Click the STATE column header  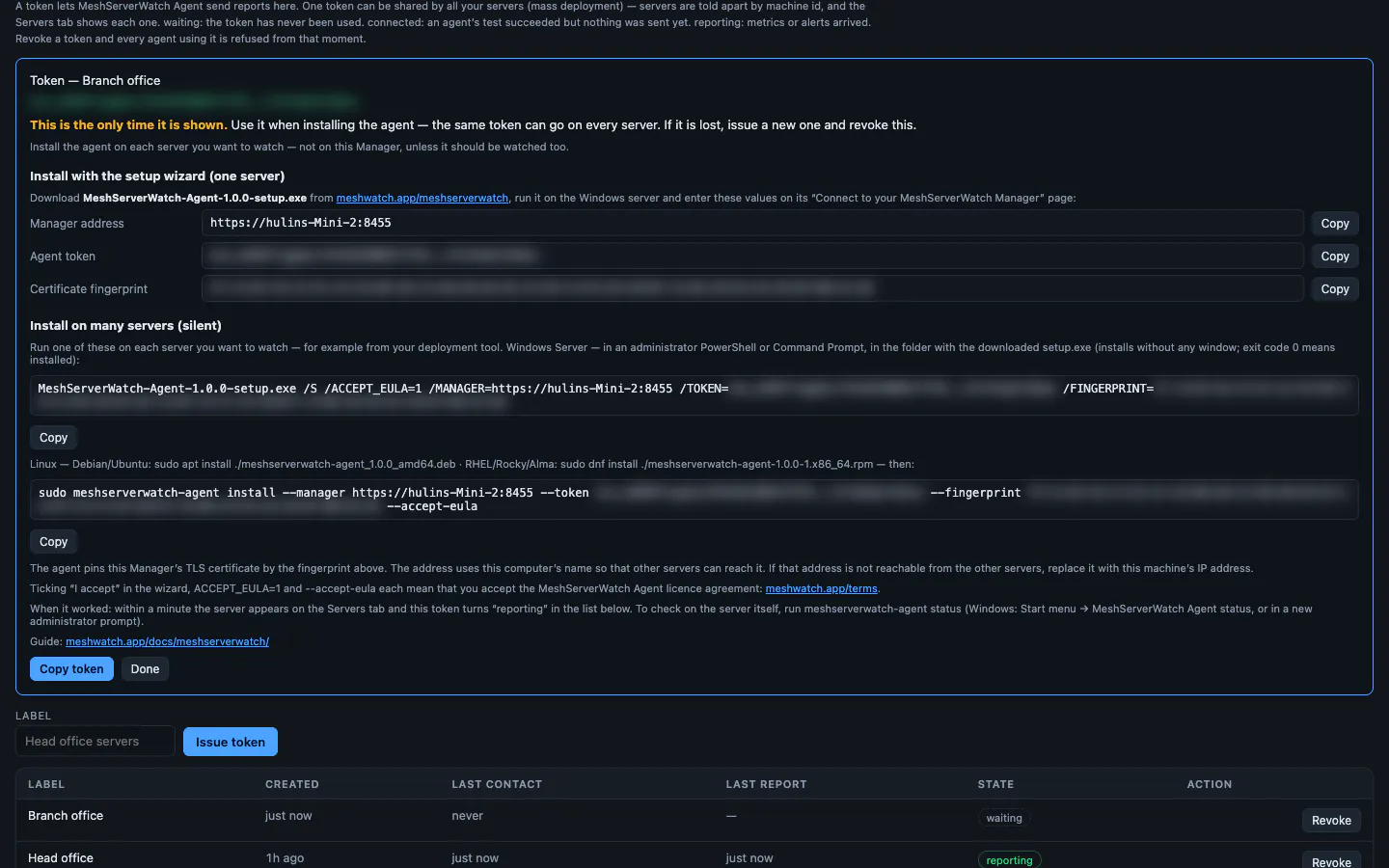995,784
